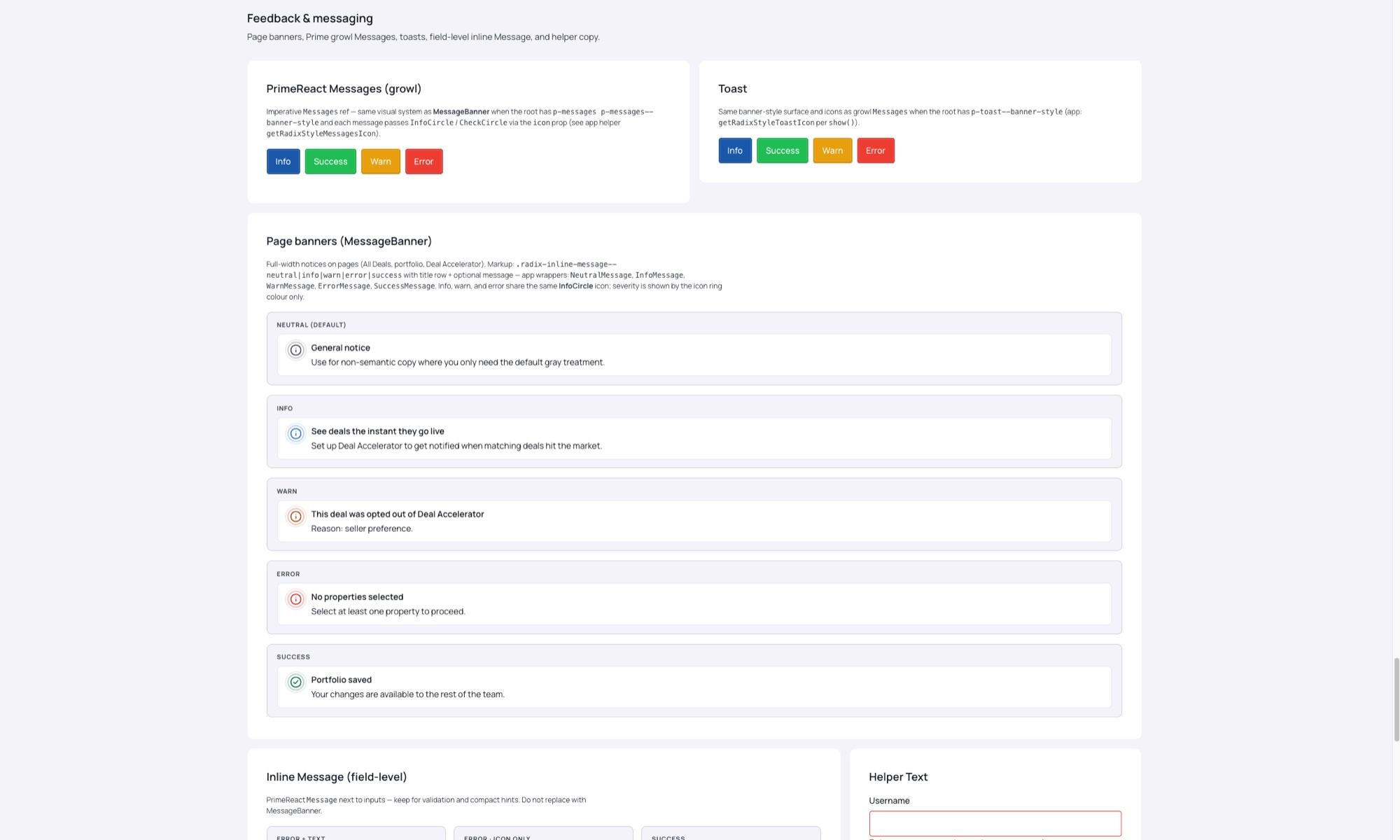Trigger the Error toast button

[876, 150]
